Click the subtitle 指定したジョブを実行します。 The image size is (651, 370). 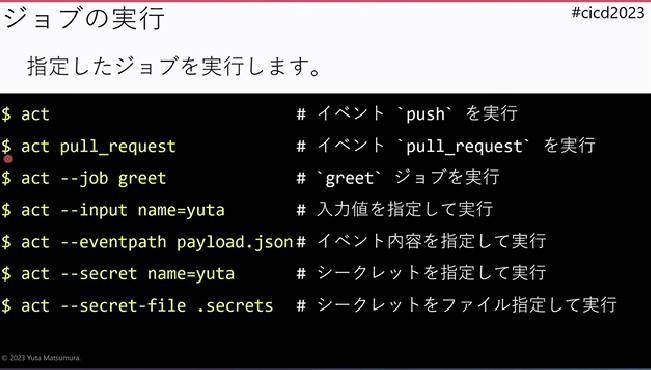click(x=174, y=66)
